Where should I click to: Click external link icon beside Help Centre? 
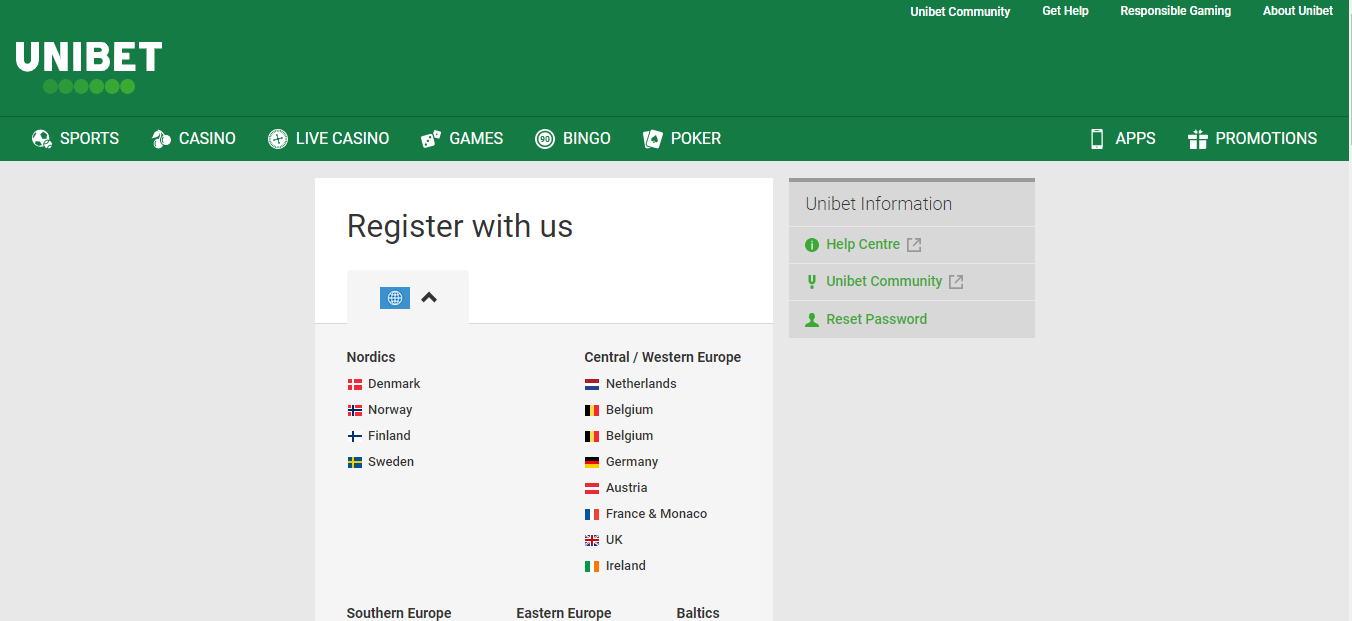914,245
